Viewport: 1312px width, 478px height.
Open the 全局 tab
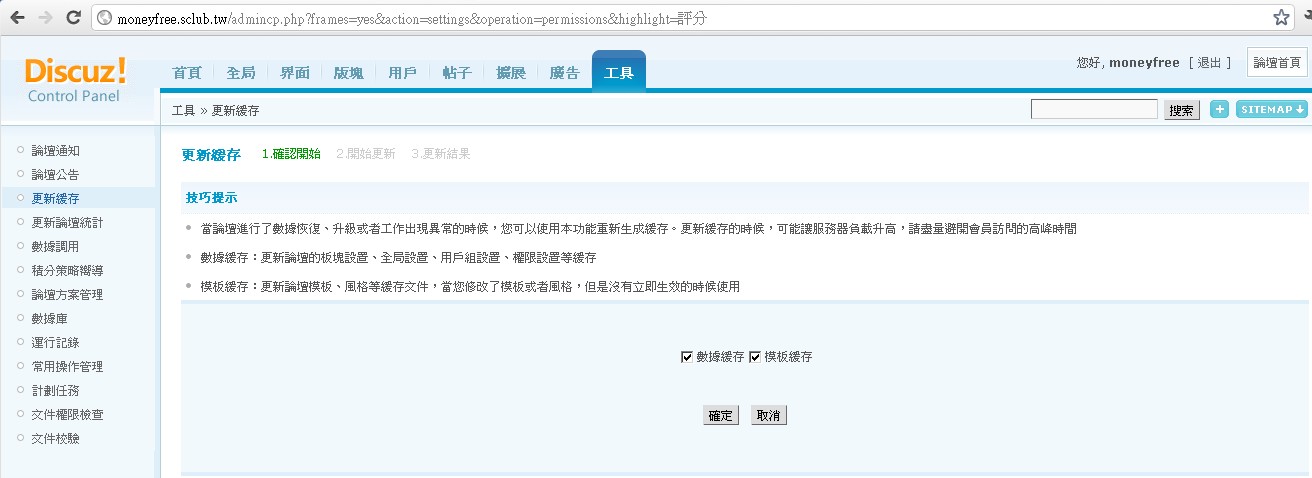pos(241,73)
